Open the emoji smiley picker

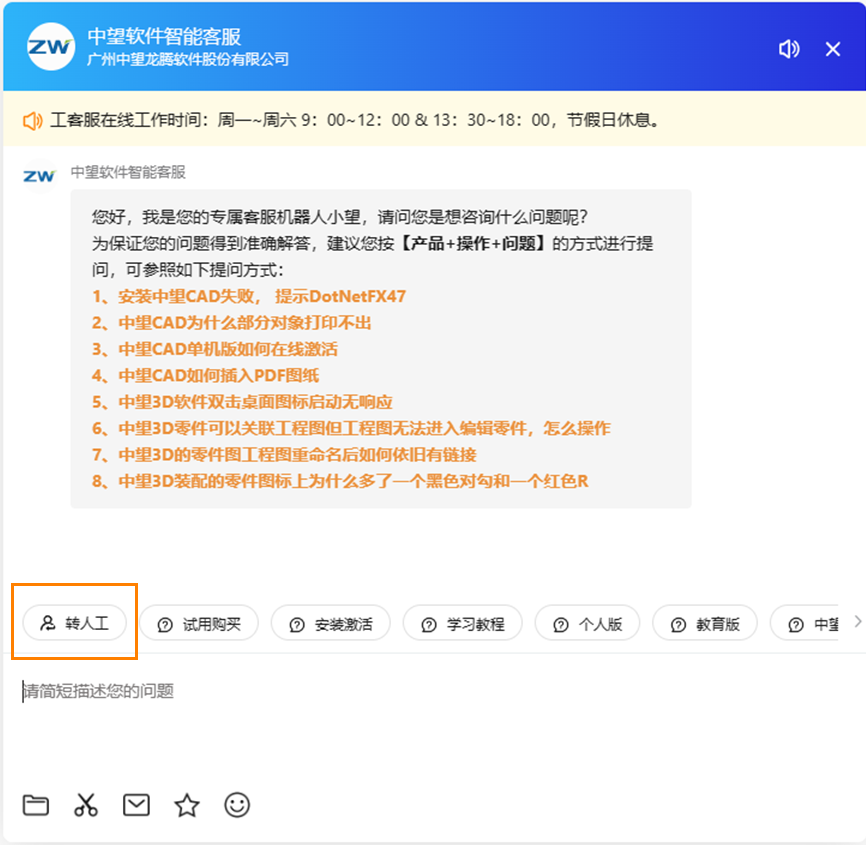point(237,805)
